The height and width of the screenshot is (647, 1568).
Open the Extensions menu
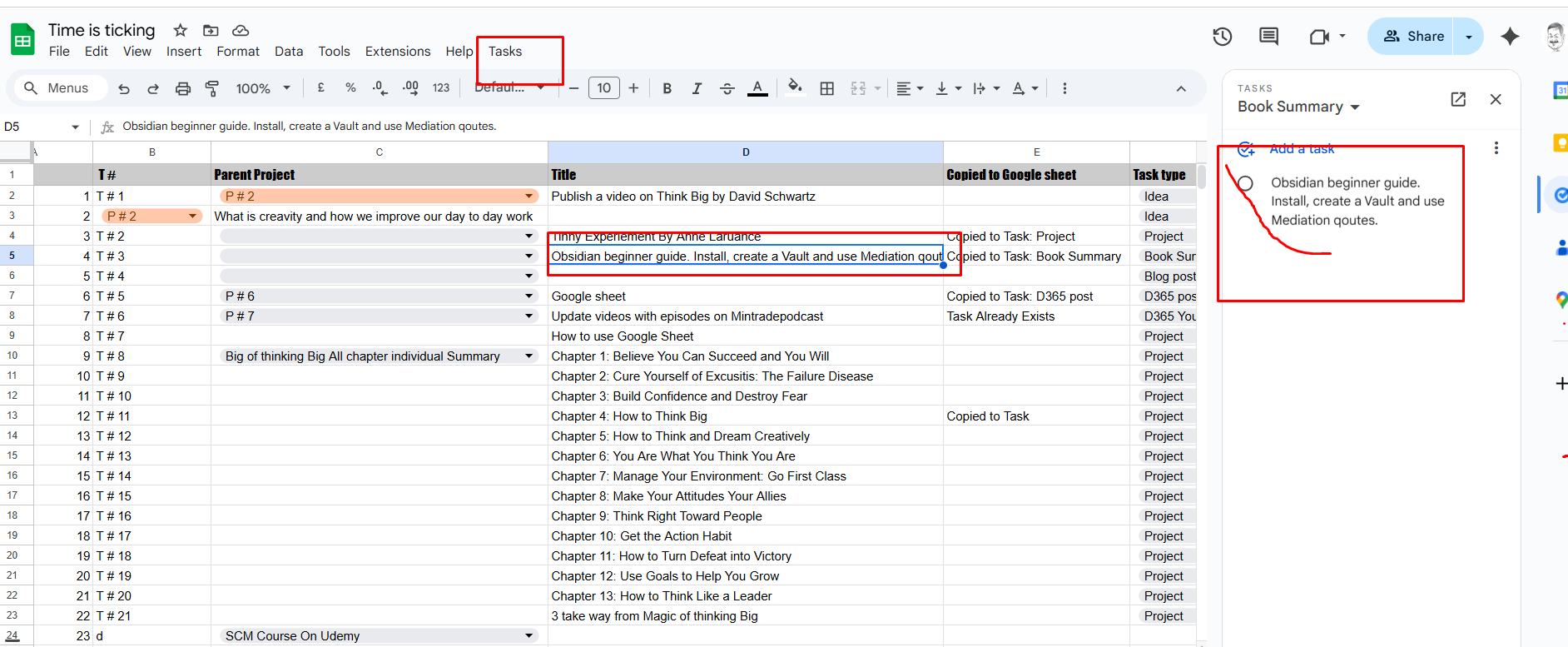click(398, 52)
